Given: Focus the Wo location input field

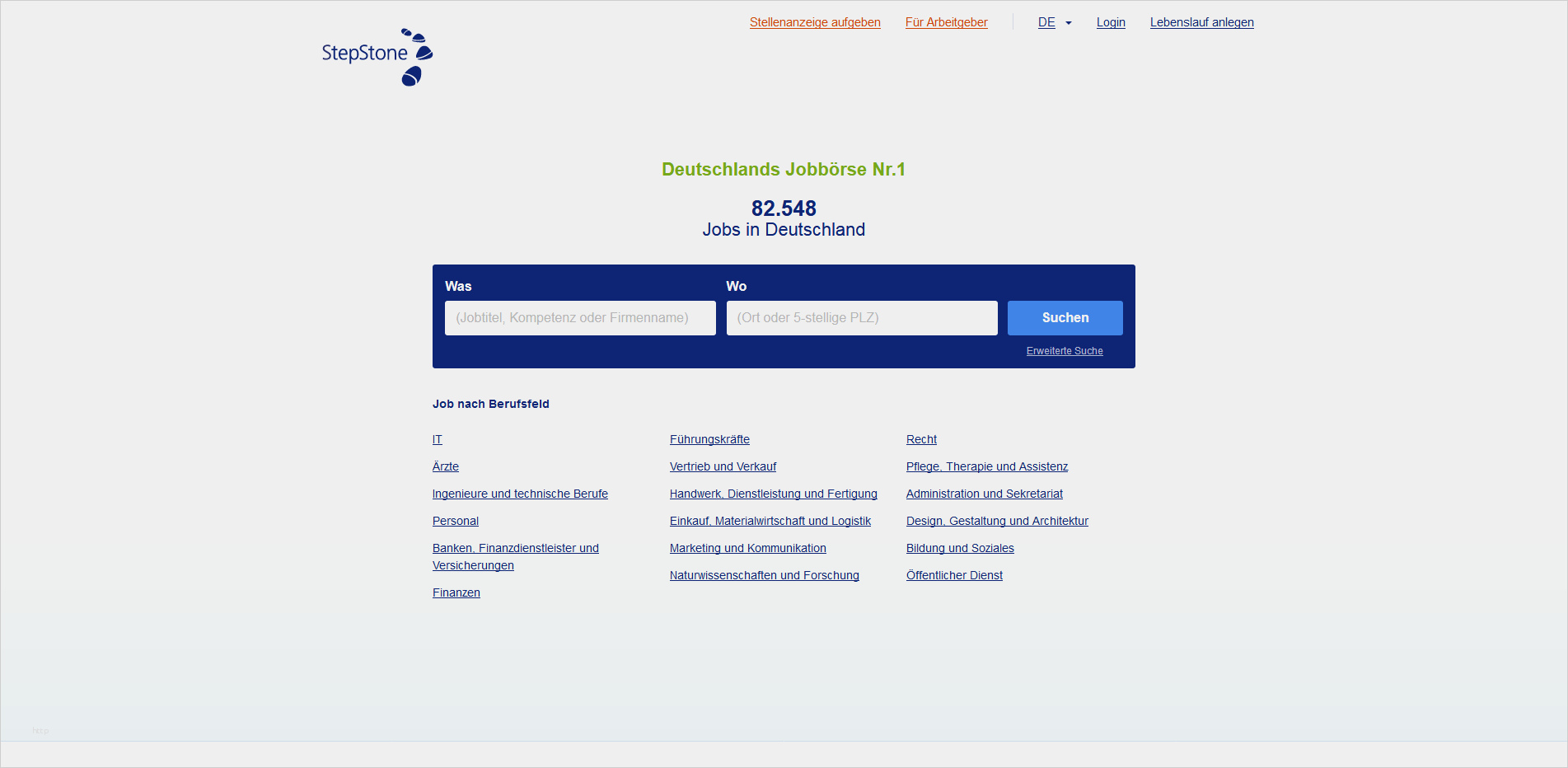Looking at the screenshot, I should pyautogui.click(x=862, y=318).
